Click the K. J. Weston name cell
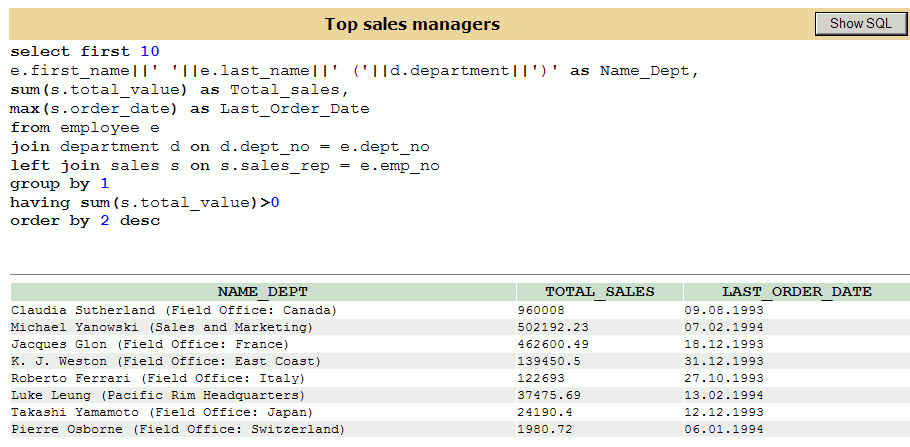 [x=263, y=361]
